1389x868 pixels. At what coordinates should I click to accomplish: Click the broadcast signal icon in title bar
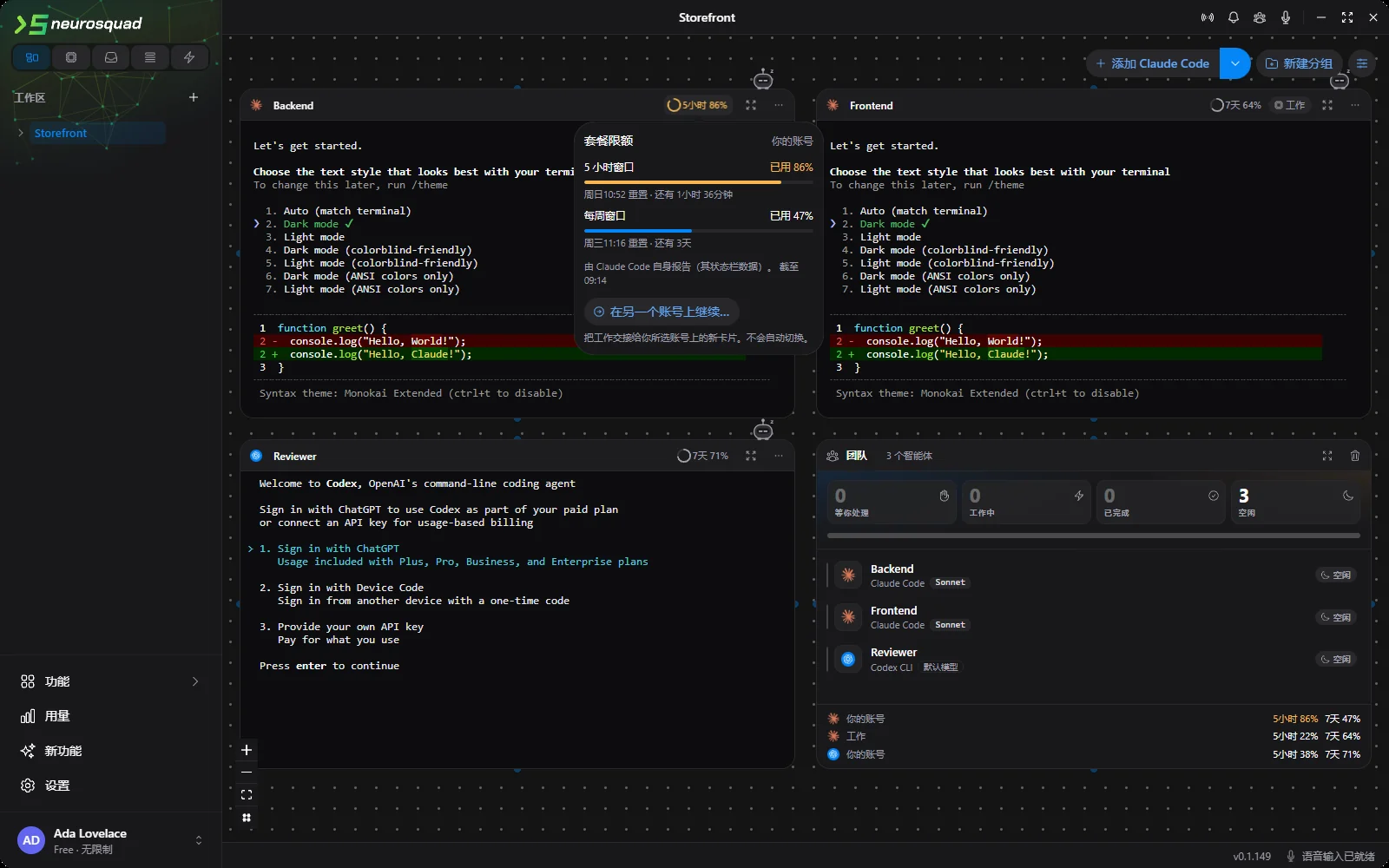point(1208,17)
